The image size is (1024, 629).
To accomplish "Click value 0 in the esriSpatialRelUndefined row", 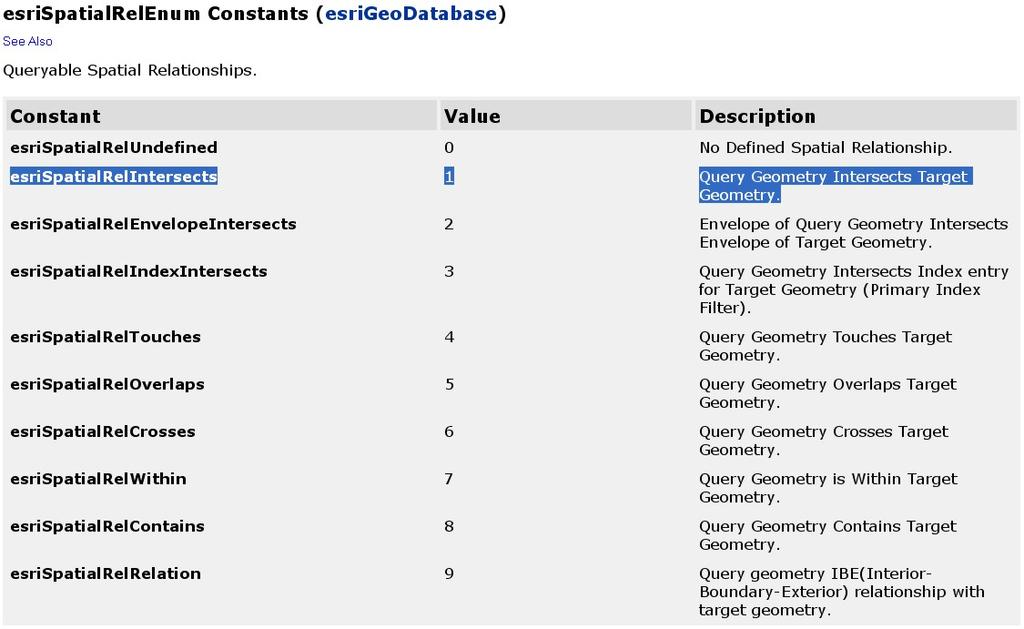I will click(x=449, y=148).
